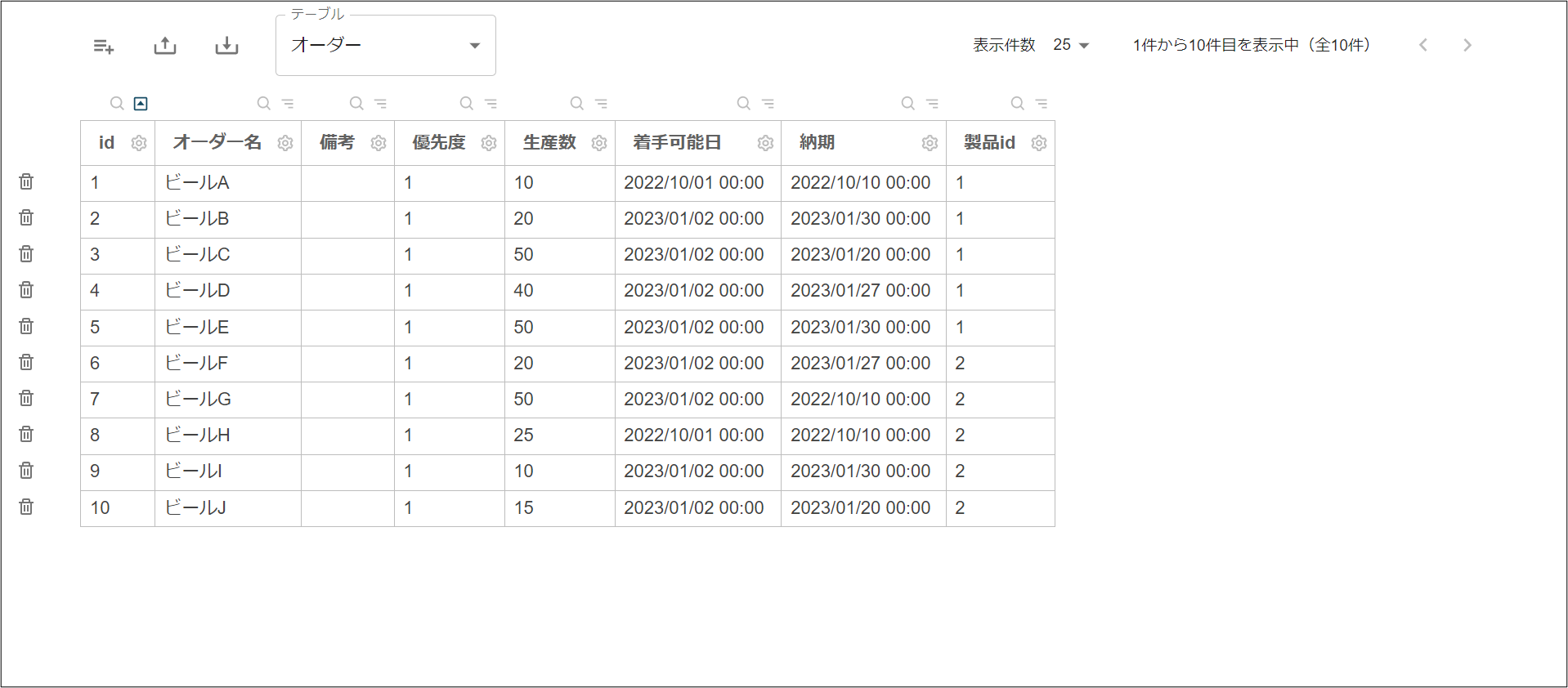This screenshot has width=1568, height=688.
Task: Click filter icon above 生産数 column
Action: 601,103
